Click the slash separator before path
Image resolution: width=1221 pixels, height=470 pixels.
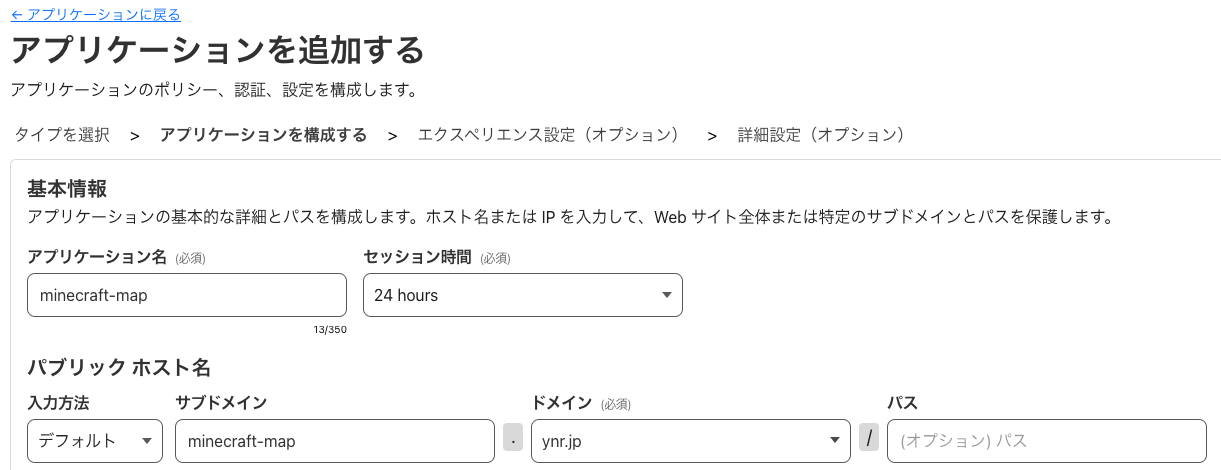tap(869, 438)
